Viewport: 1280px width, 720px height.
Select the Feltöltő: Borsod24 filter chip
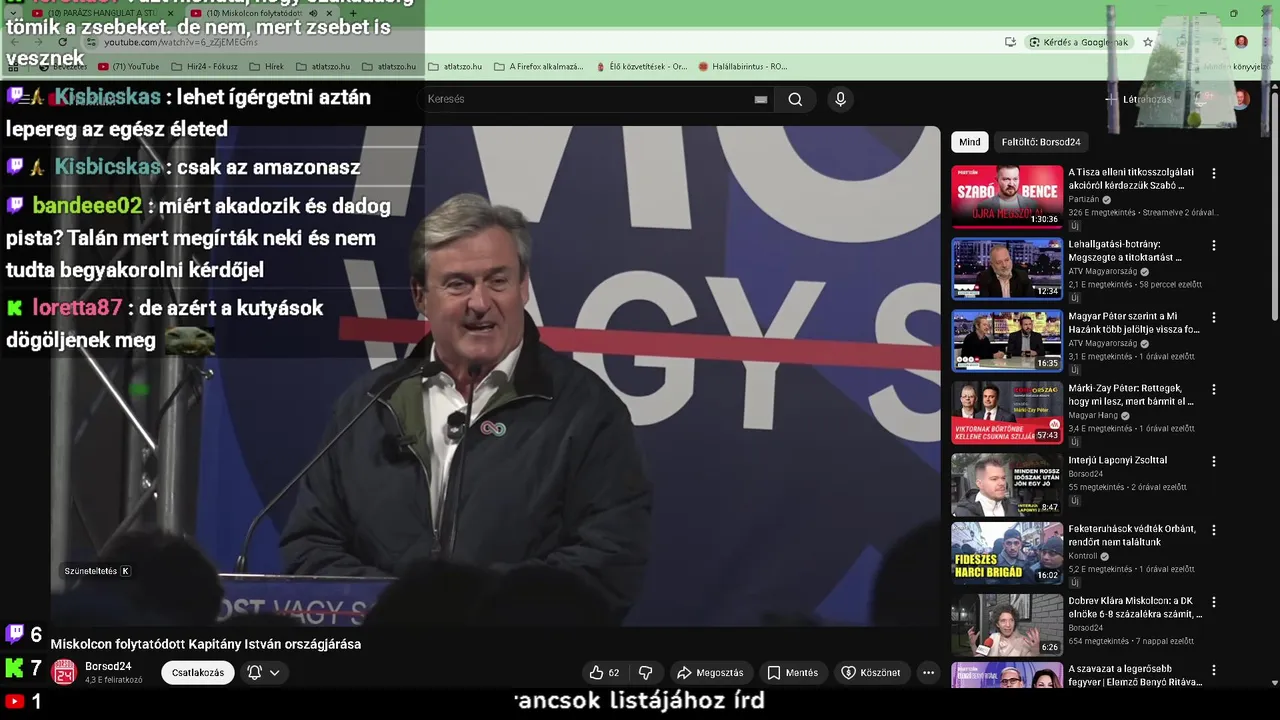1041,142
